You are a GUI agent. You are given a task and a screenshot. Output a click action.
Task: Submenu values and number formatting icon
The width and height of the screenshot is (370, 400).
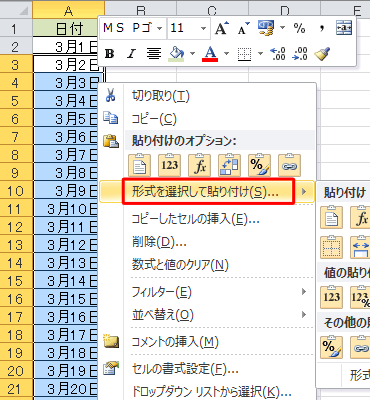(x=360, y=297)
